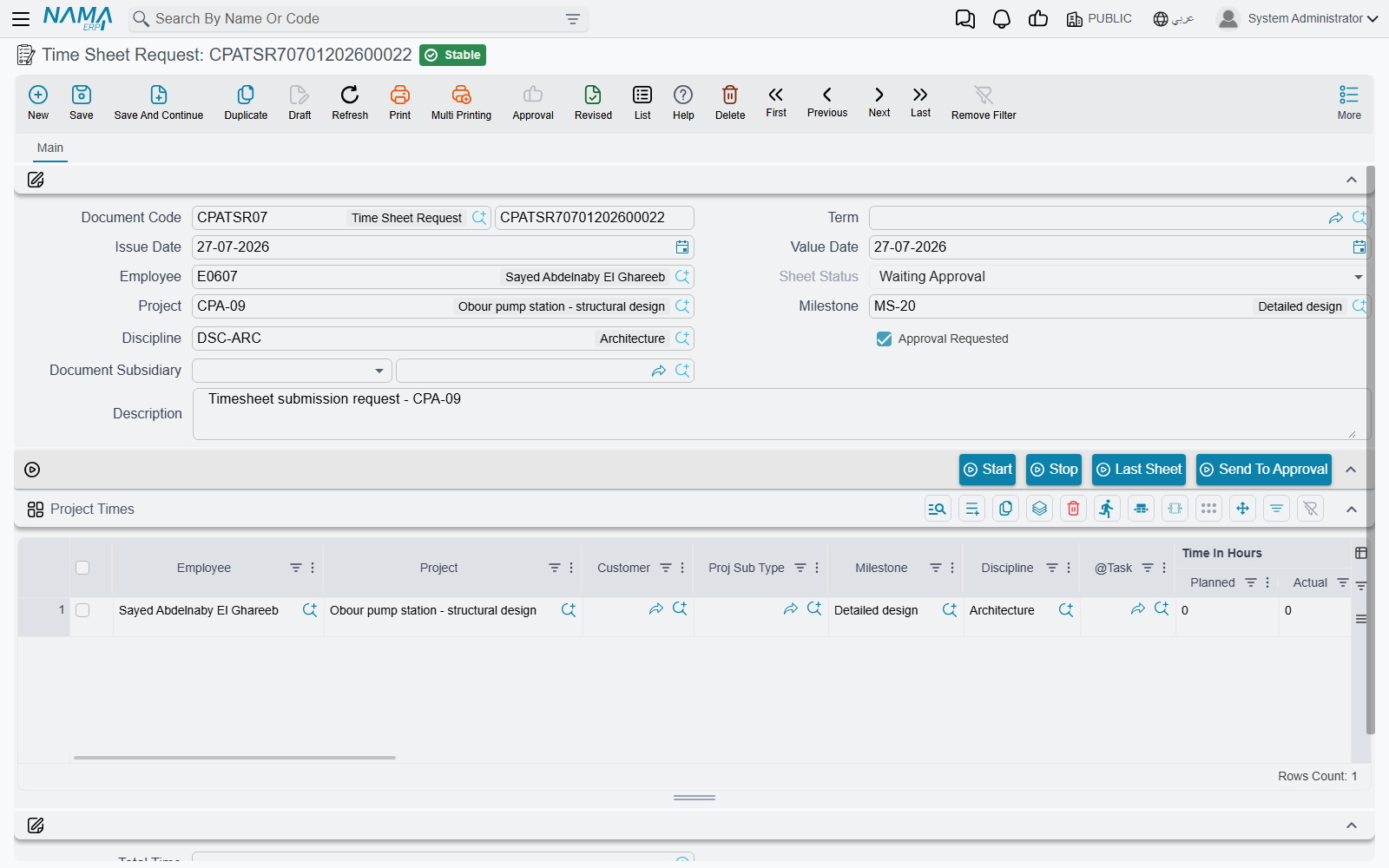Click the Last Sheet button
The height and width of the screenshot is (868, 1389).
1139,470
